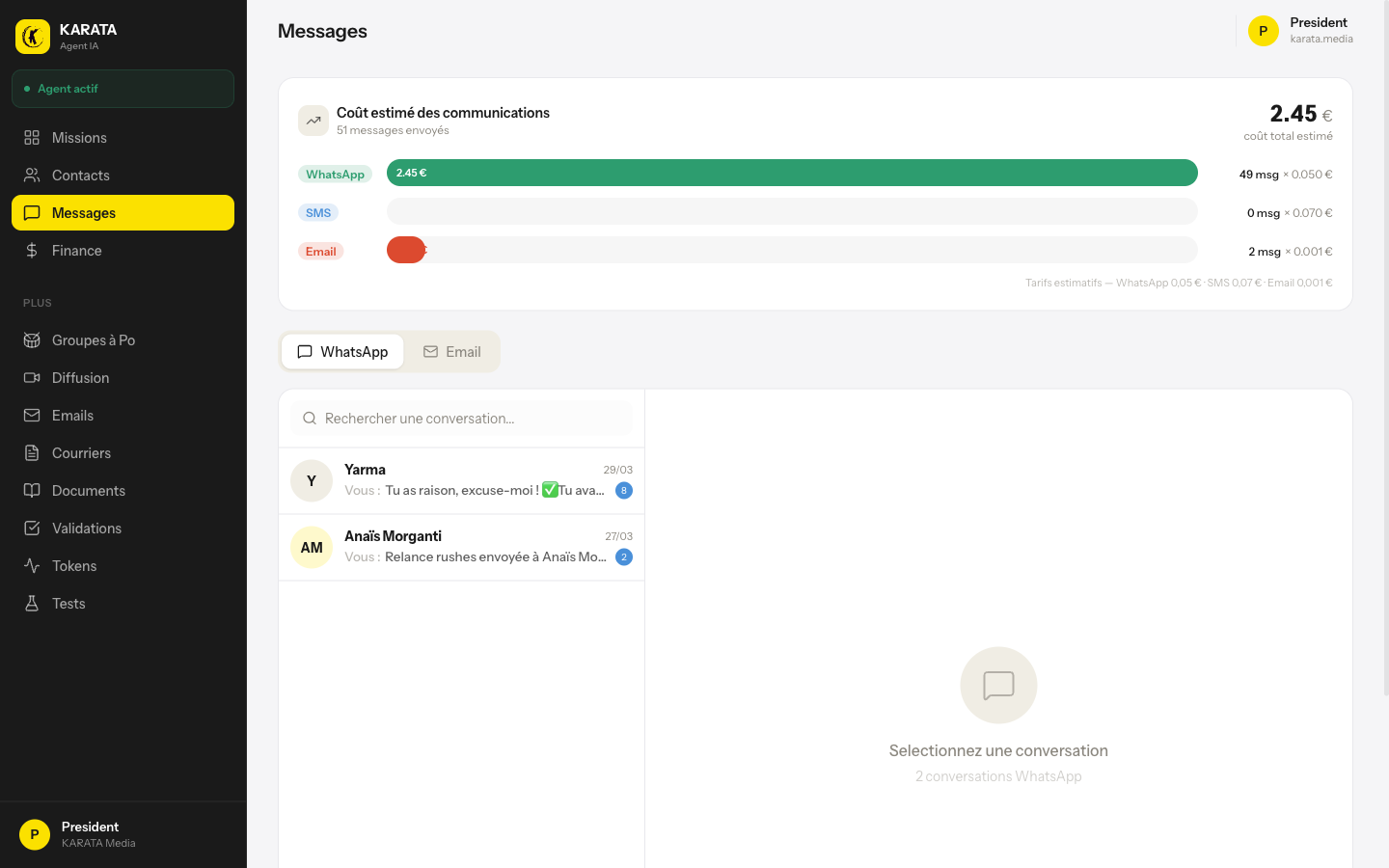Click the page vertical scrollbar
This screenshot has height=868, width=1389.
point(1386,347)
